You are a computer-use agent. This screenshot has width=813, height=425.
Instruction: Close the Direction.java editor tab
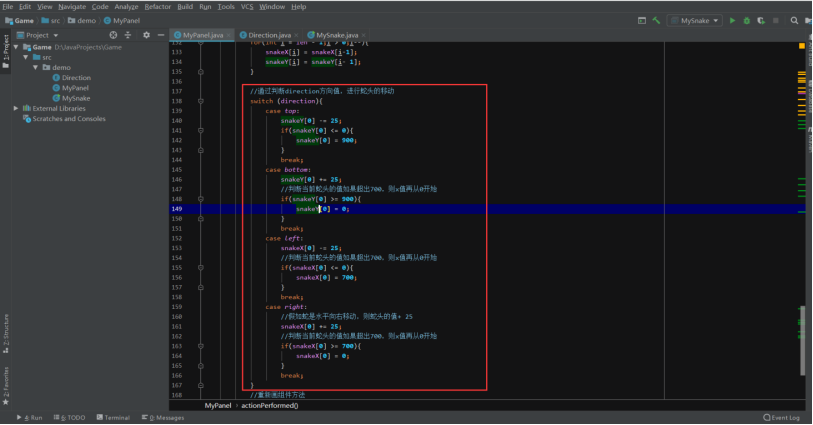[x=296, y=35]
